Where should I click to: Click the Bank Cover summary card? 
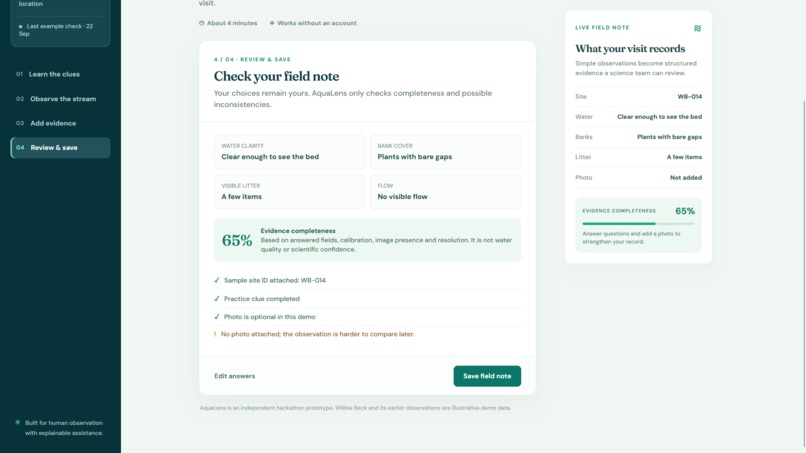coord(445,152)
